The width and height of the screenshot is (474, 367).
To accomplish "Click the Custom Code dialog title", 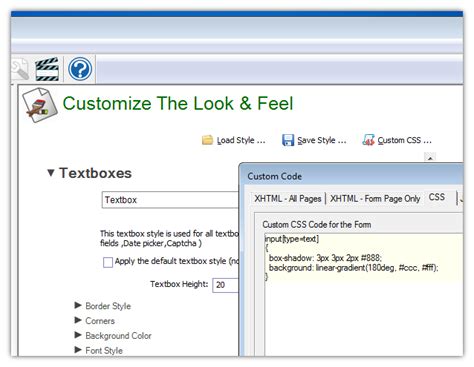I will 275,176.
